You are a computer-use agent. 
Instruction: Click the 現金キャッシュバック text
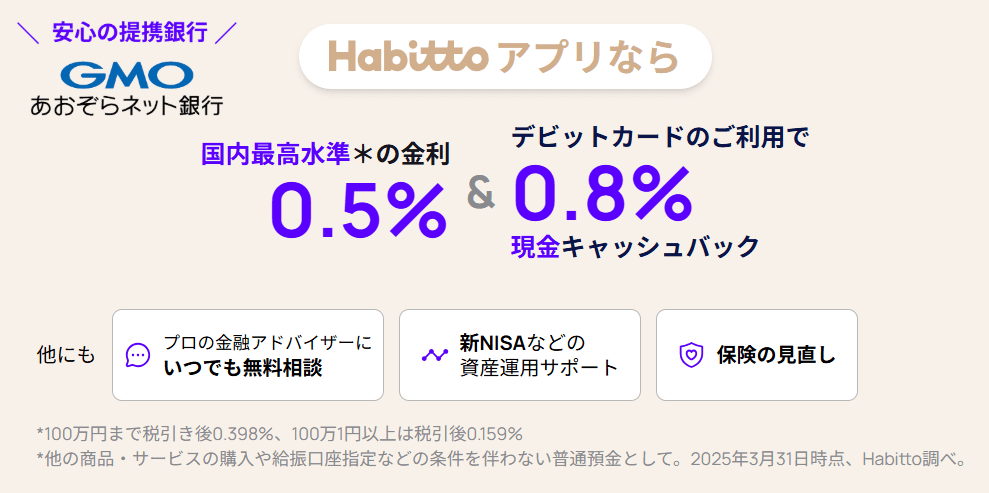point(635,247)
